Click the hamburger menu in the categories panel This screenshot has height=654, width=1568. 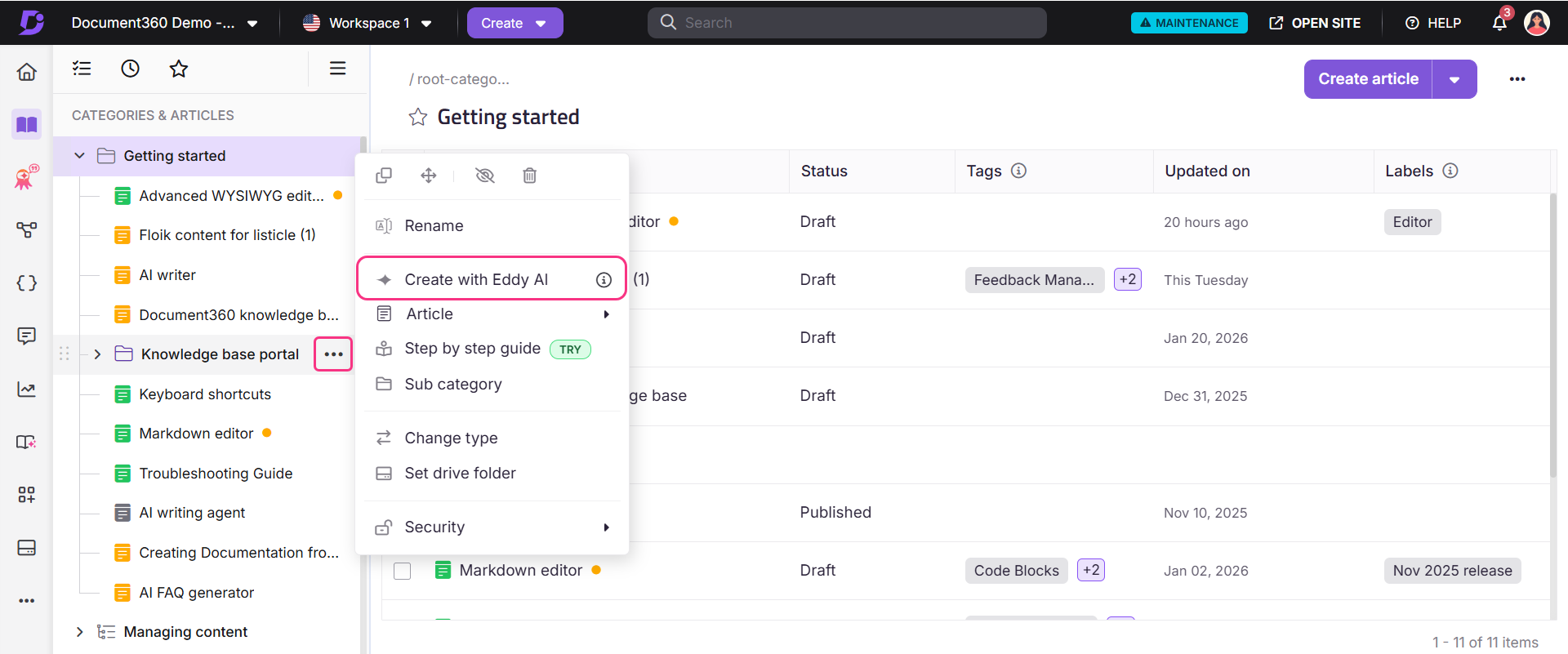337,69
